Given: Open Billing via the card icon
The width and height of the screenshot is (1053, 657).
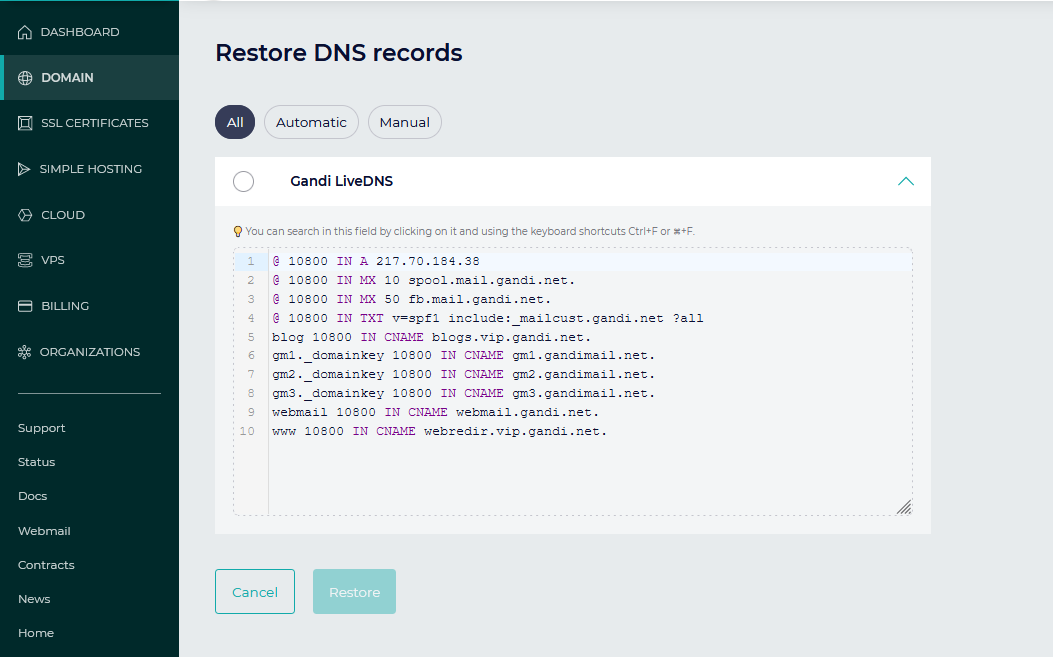Looking at the screenshot, I should [x=25, y=306].
